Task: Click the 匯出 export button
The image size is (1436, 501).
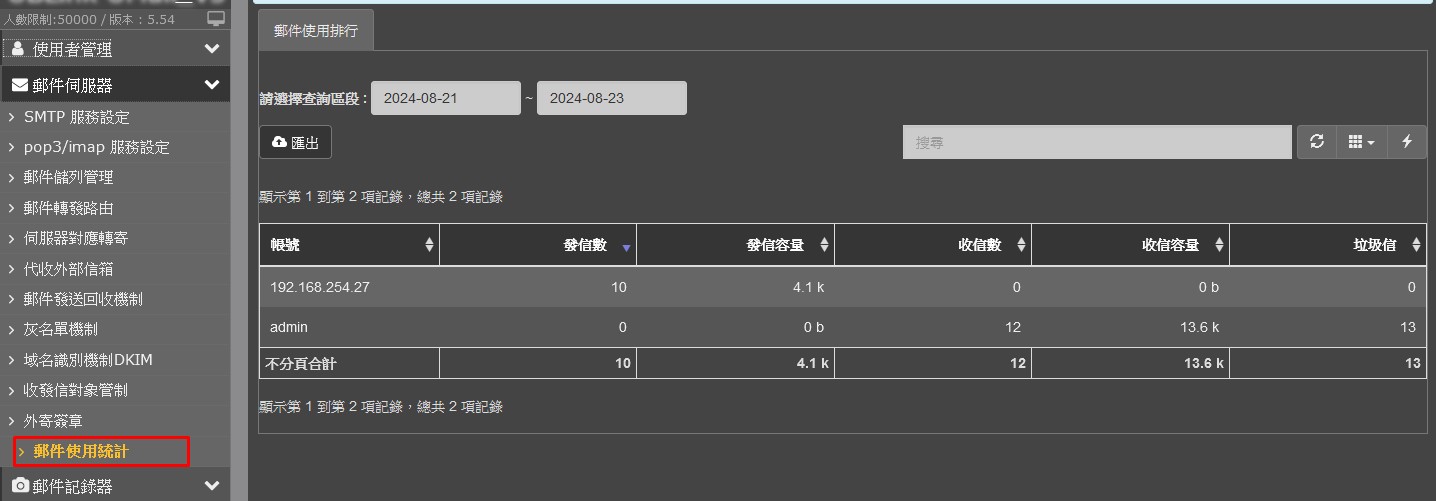Action: tap(295, 143)
